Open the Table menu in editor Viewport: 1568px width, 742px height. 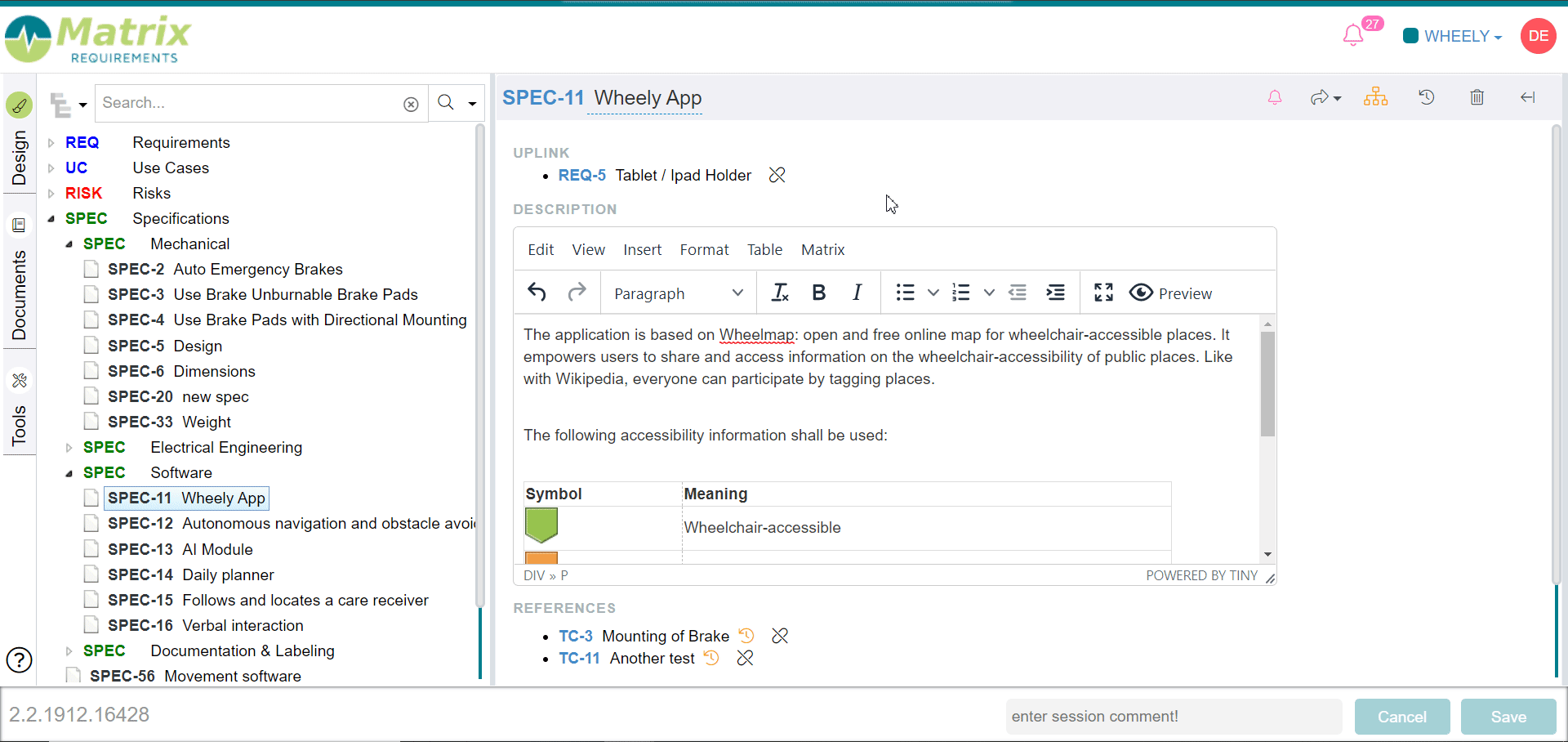coord(764,249)
